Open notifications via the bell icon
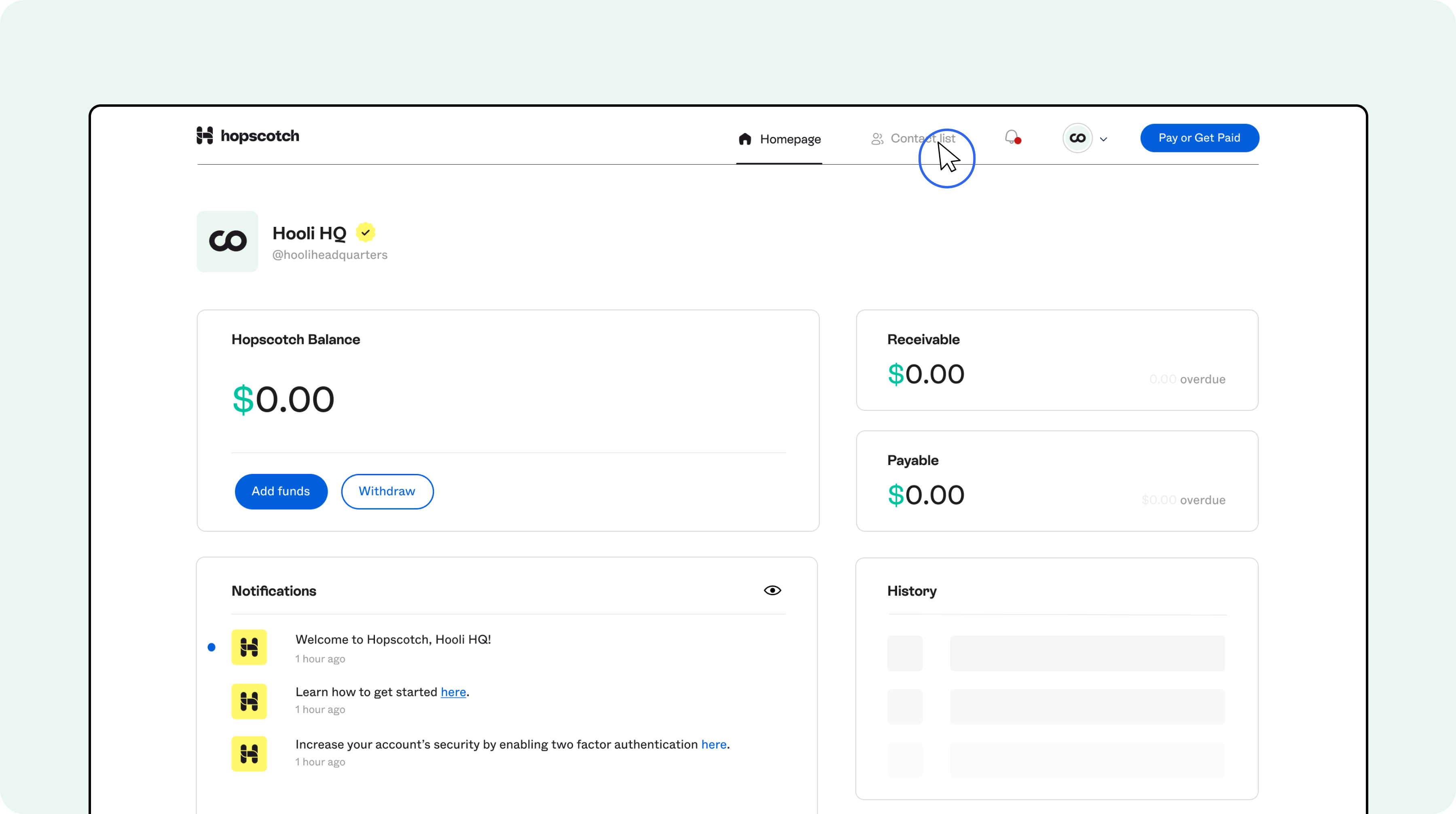The image size is (1456, 814). pos(1012,137)
